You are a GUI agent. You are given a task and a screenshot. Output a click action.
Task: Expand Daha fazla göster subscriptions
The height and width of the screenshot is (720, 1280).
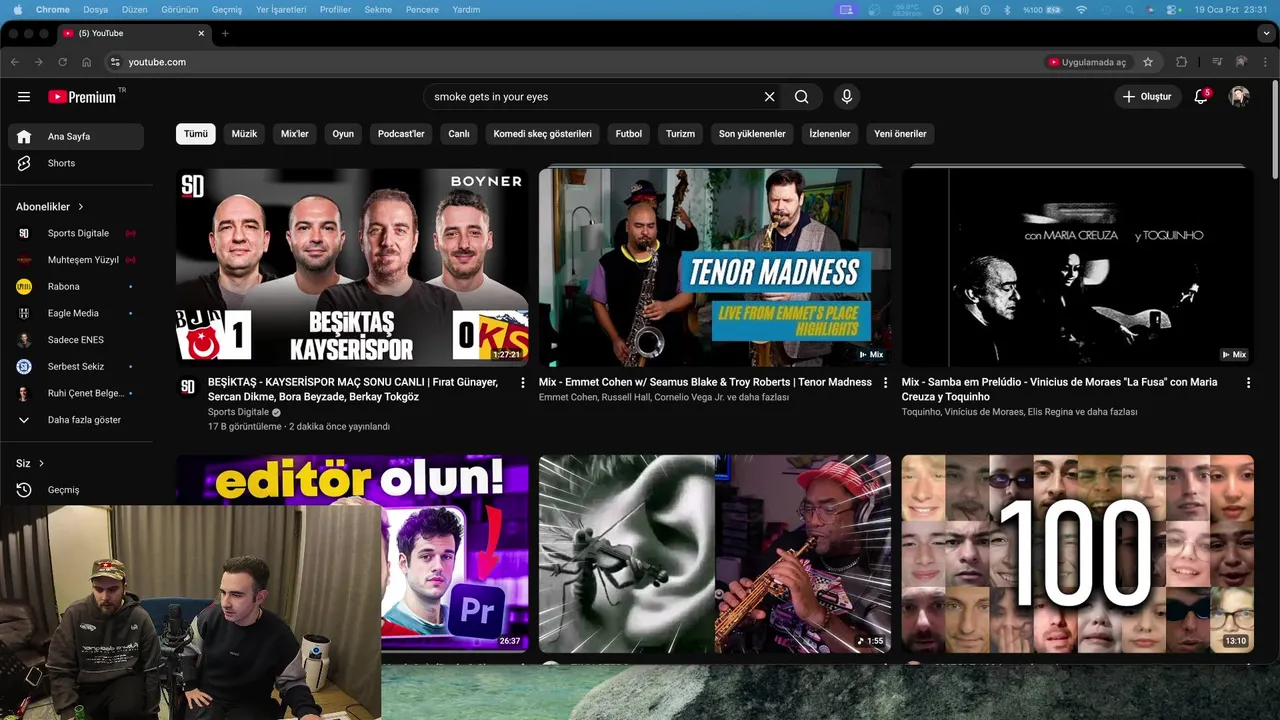point(76,420)
